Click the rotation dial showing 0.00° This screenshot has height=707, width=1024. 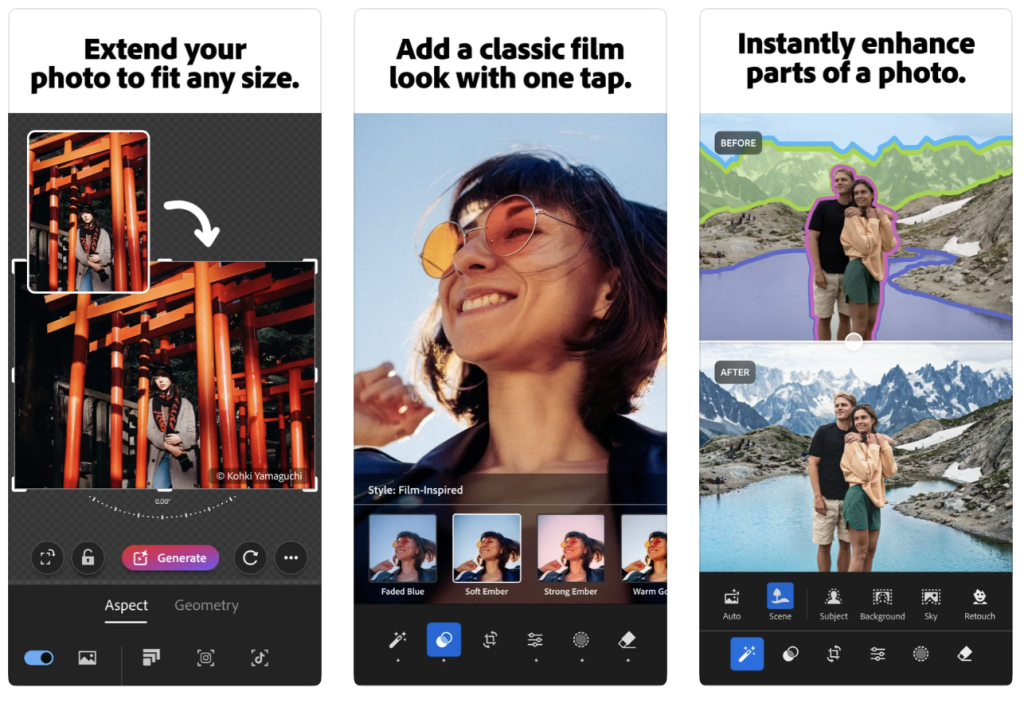[x=163, y=507]
